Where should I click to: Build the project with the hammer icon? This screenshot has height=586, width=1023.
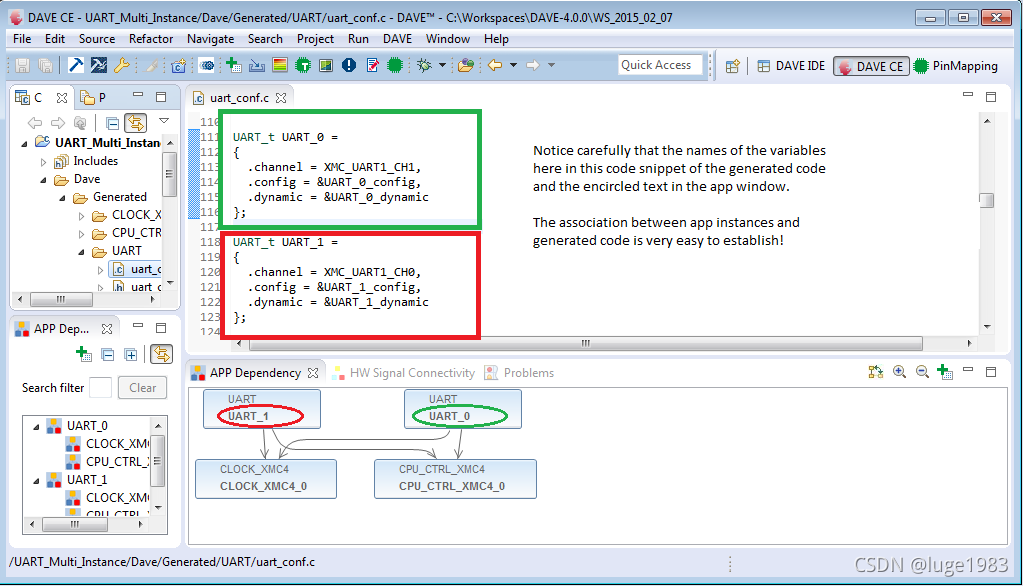[x=76, y=65]
